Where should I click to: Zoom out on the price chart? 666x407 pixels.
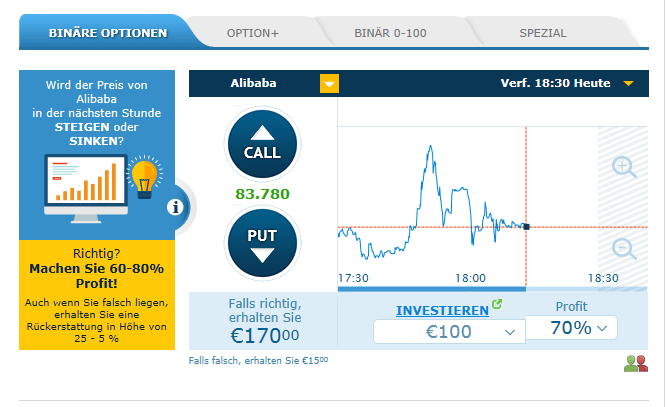pyautogui.click(x=624, y=248)
